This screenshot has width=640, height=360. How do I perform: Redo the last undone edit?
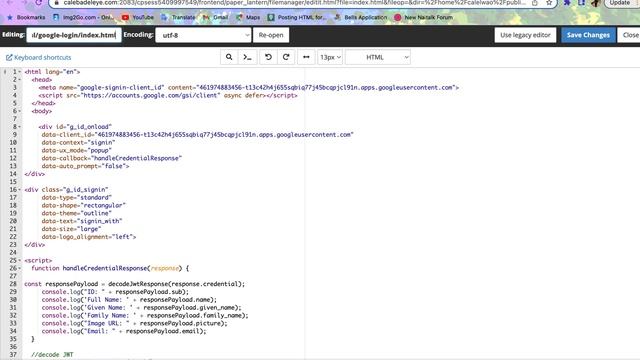[286, 57]
